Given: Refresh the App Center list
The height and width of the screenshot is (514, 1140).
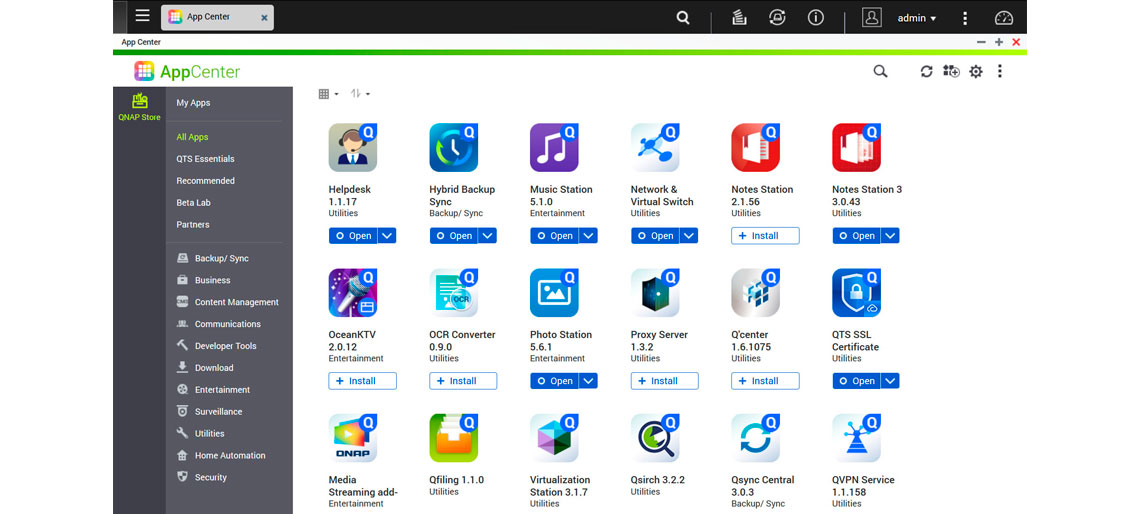Looking at the screenshot, I should point(926,71).
